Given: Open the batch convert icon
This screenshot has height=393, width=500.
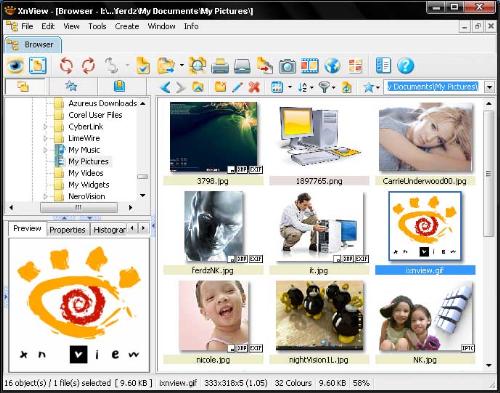Looking at the screenshot, I should (x=143, y=66).
